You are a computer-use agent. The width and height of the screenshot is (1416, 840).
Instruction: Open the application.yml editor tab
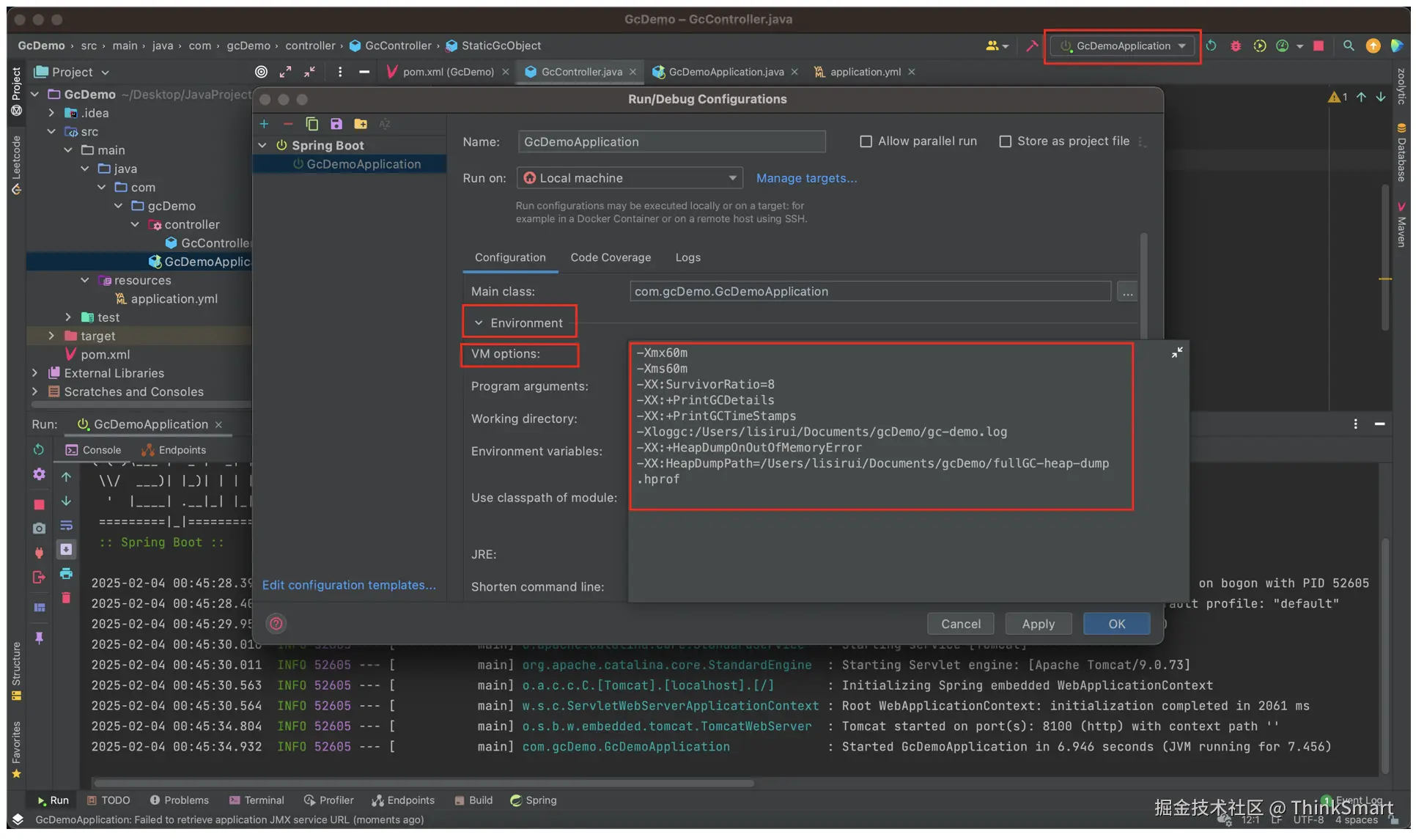tap(864, 72)
